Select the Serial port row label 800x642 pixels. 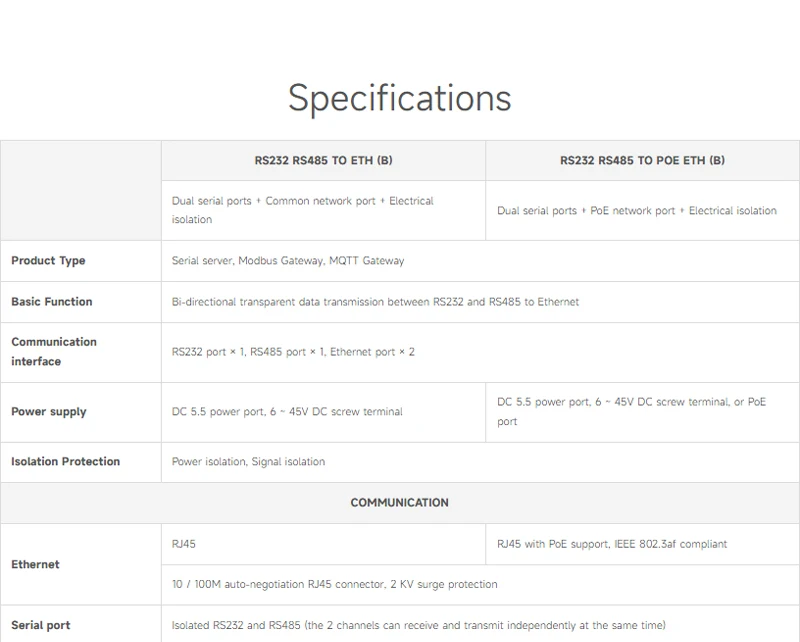pos(40,626)
